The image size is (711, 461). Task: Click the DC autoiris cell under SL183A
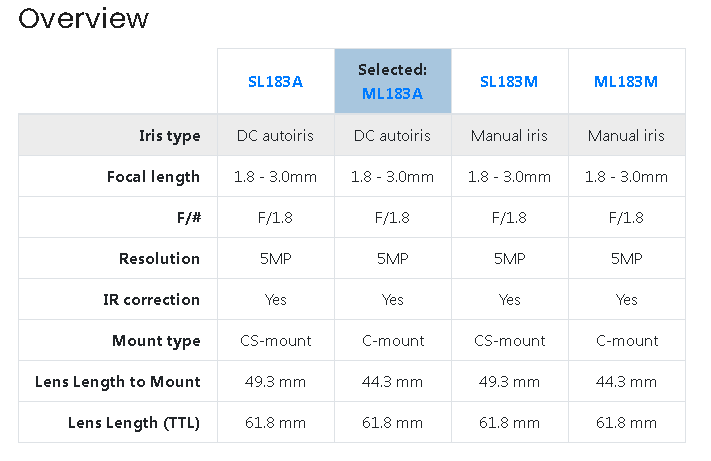(x=275, y=136)
